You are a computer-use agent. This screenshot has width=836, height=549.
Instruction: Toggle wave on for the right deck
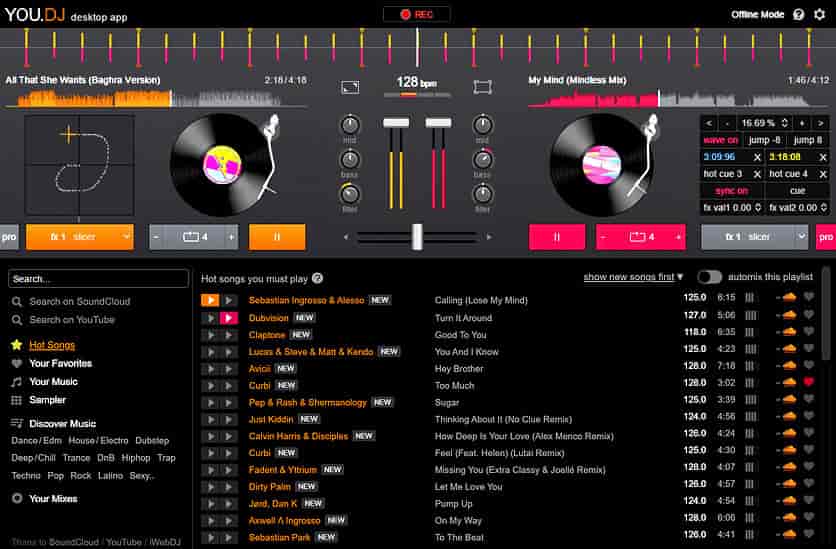pyautogui.click(x=721, y=140)
